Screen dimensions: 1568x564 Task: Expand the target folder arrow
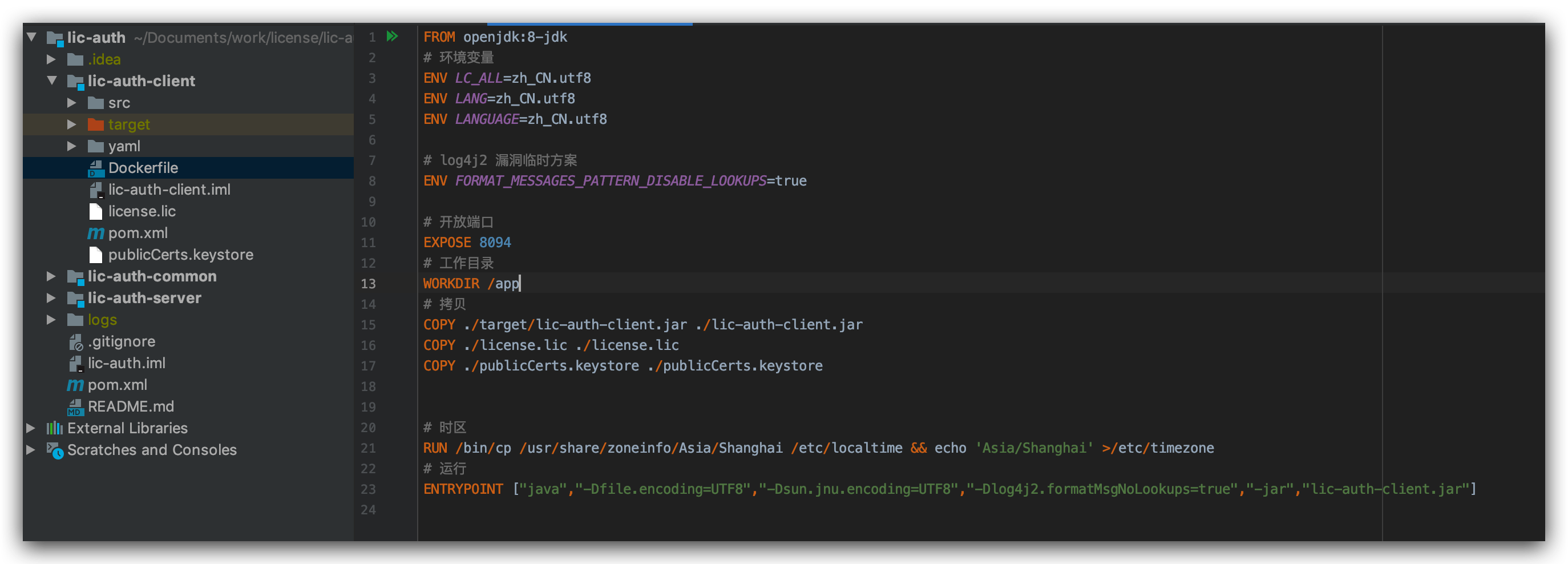72,125
